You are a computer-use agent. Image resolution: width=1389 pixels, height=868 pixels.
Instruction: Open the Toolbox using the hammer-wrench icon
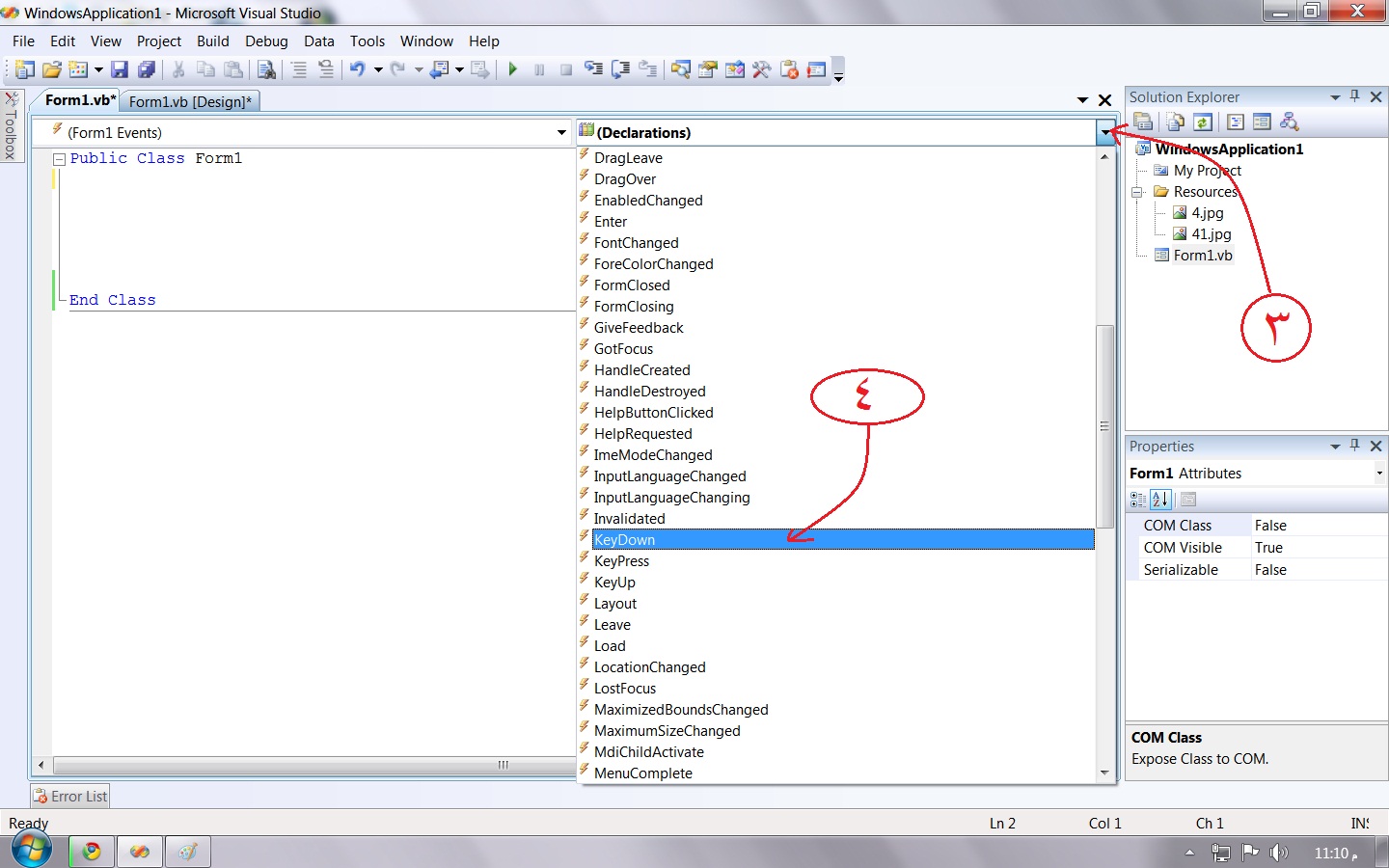(x=762, y=69)
